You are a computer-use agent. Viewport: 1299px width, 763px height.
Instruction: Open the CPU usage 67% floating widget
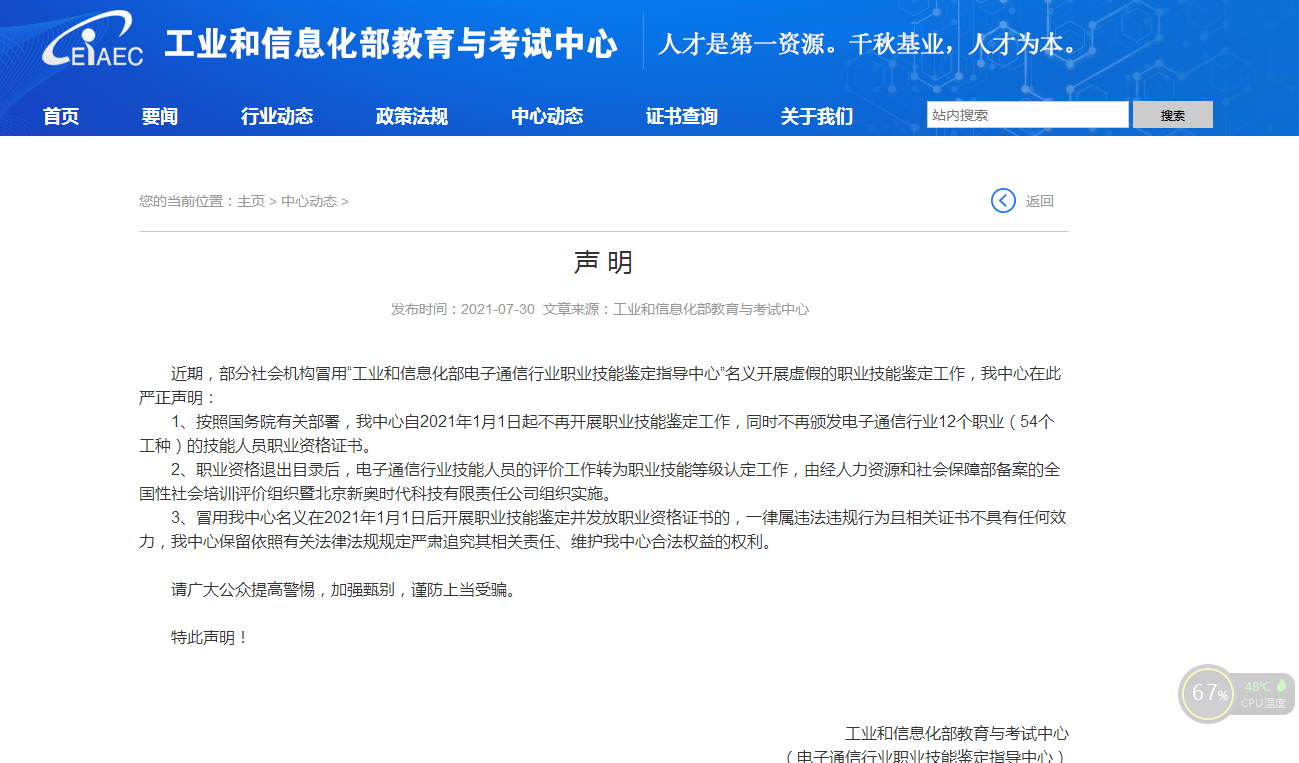click(x=1208, y=693)
